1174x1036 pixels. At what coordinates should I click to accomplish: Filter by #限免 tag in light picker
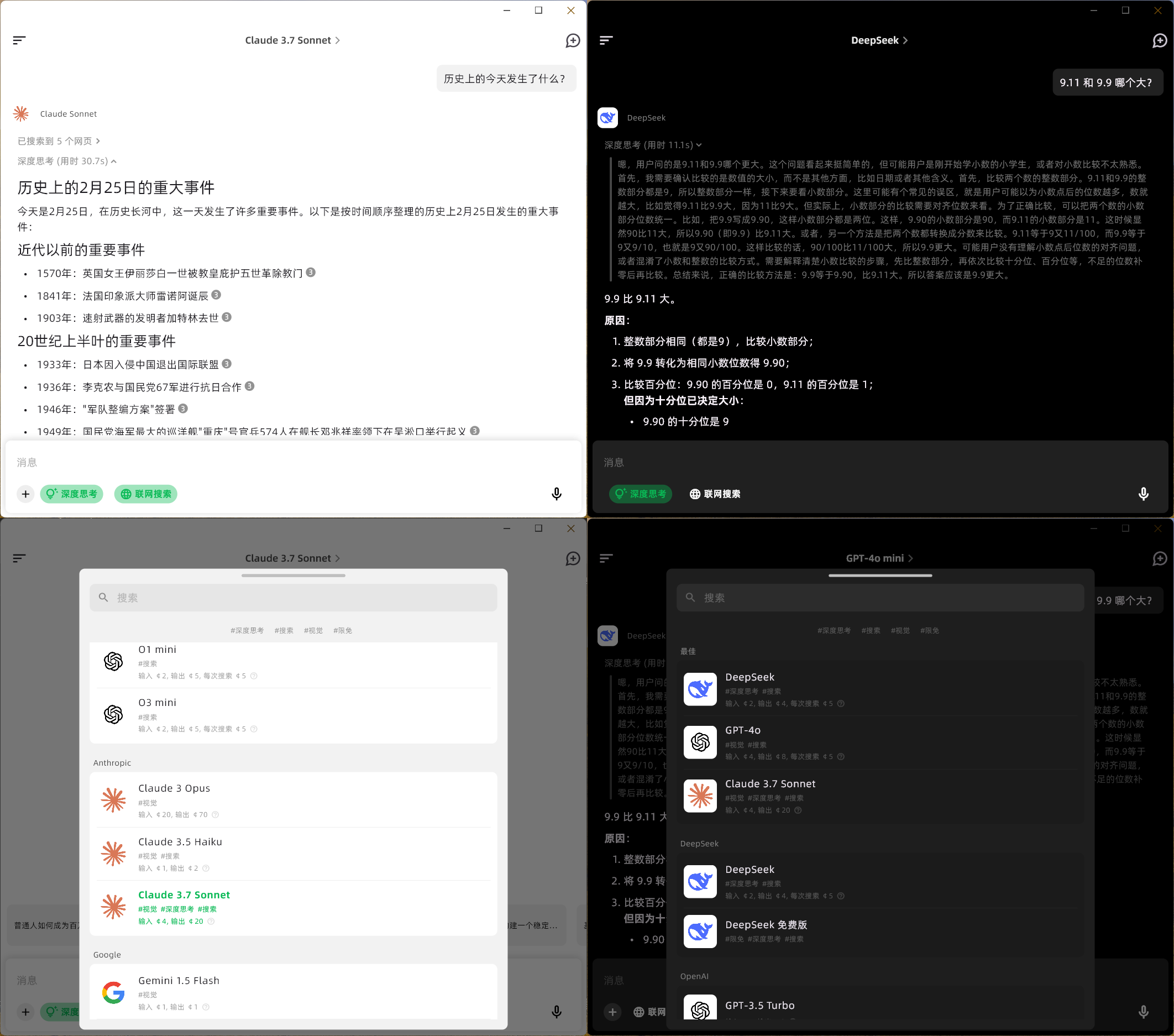click(342, 630)
